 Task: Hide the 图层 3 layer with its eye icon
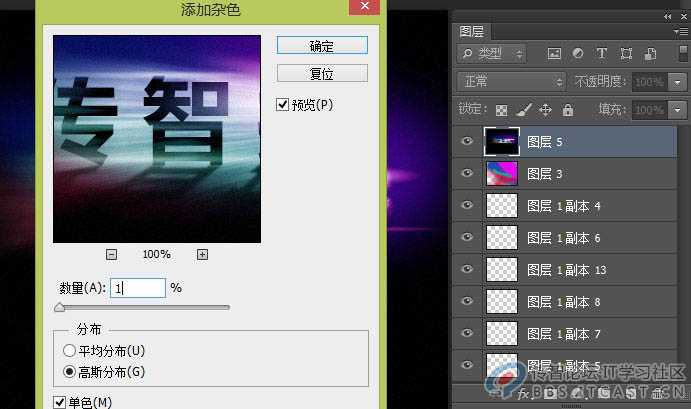466,174
